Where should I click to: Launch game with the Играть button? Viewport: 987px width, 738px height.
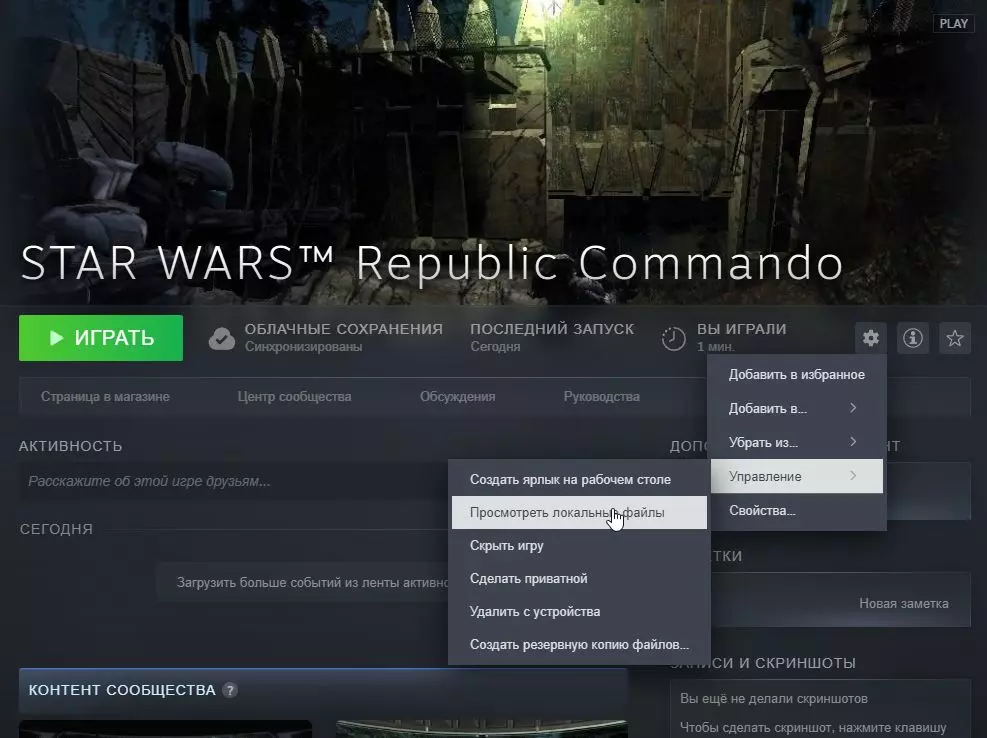[x=101, y=338]
